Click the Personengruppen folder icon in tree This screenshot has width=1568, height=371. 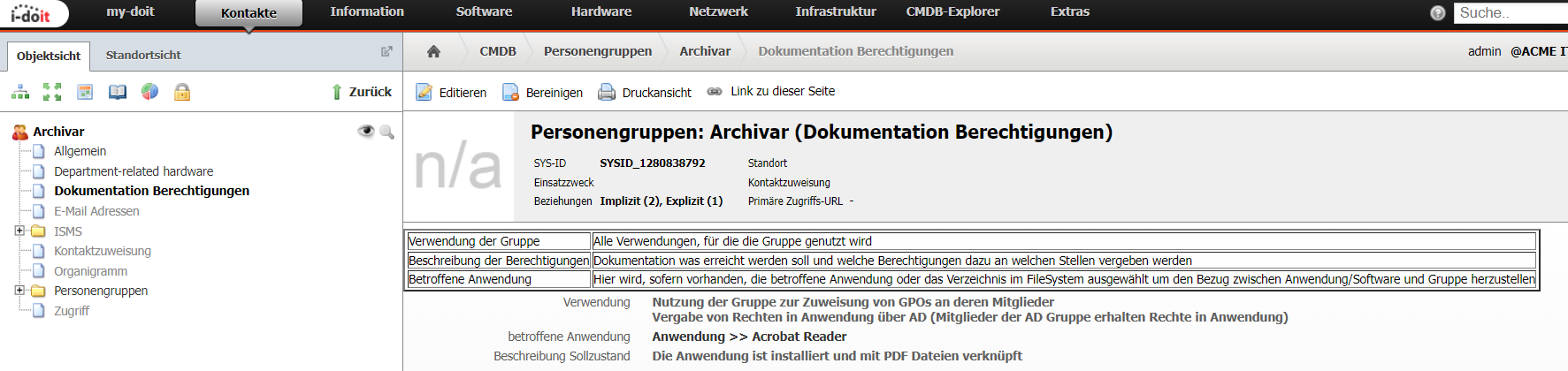click(39, 291)
